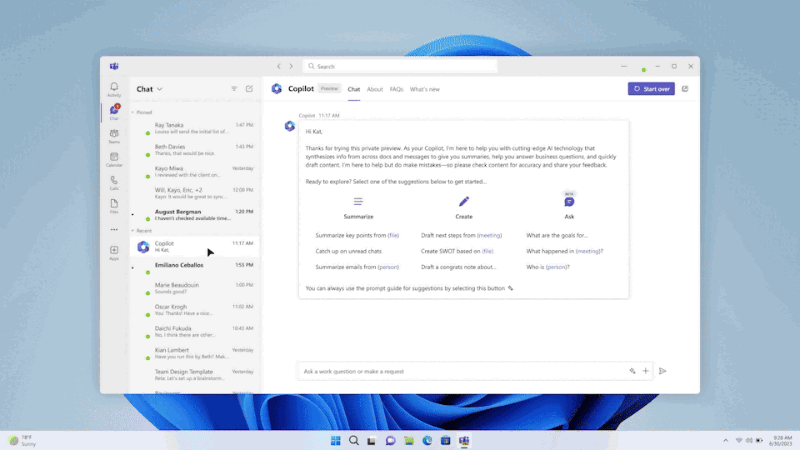Click the taskbar clock and date

781,441
